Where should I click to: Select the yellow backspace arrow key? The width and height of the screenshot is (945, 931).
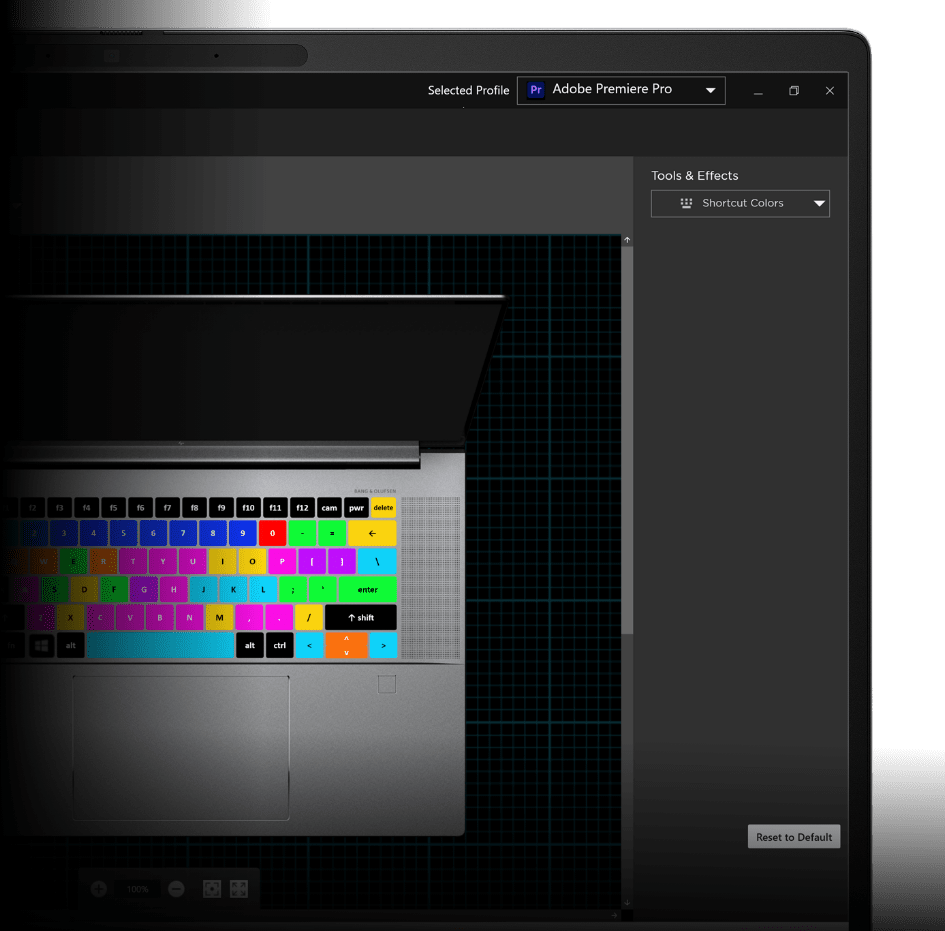372,533
